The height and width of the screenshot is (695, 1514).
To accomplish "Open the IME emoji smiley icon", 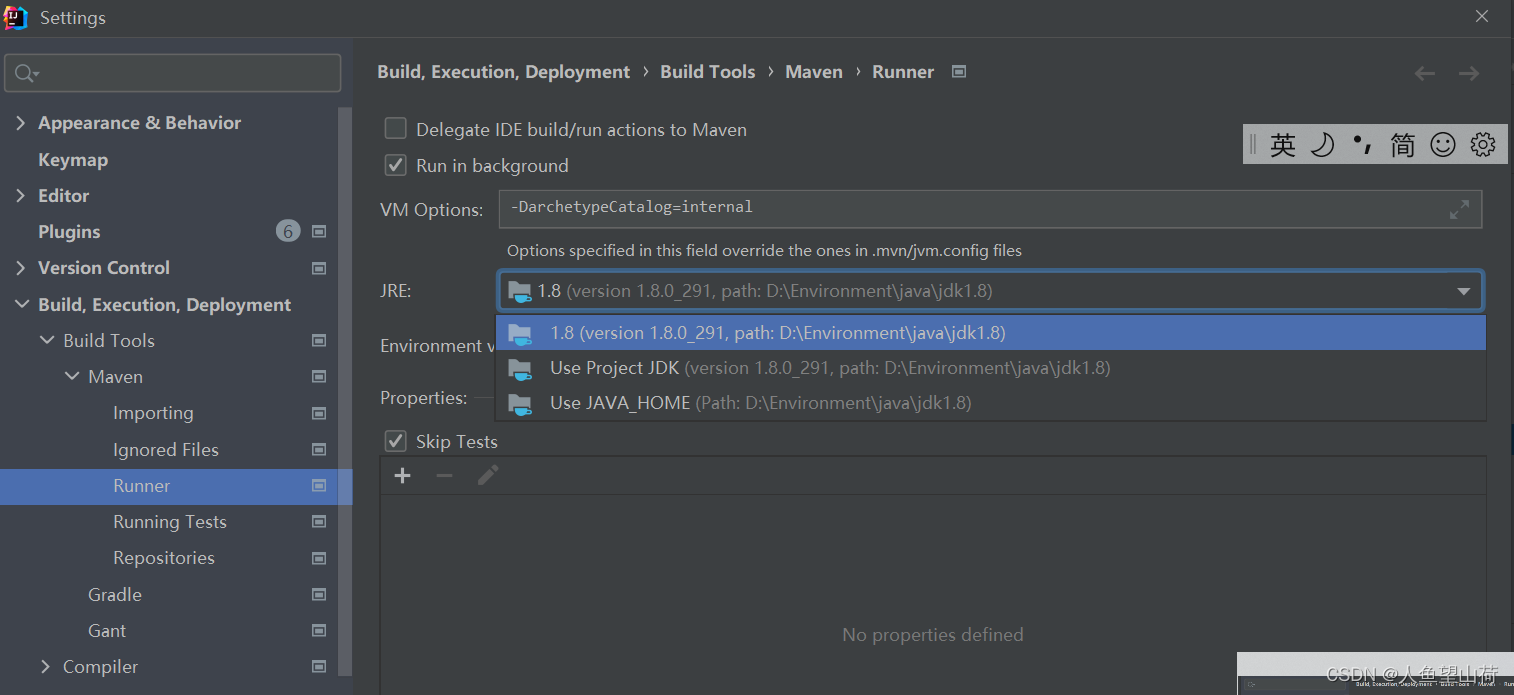I will coord(1443,145).
